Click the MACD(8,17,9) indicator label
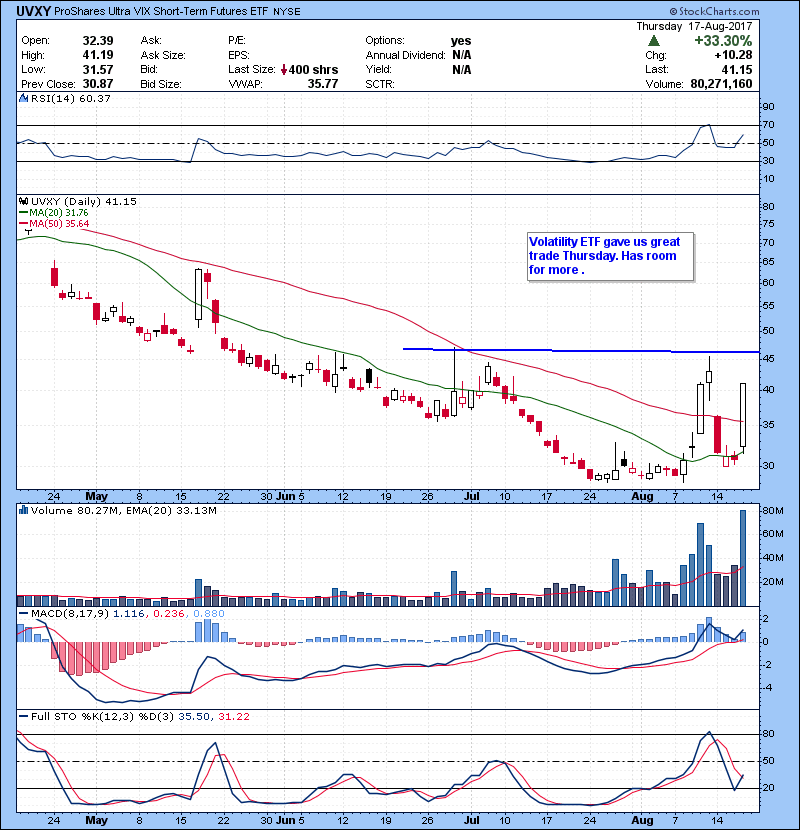The width and height of the screenshot is (800, 830). (x=70, y=614)
